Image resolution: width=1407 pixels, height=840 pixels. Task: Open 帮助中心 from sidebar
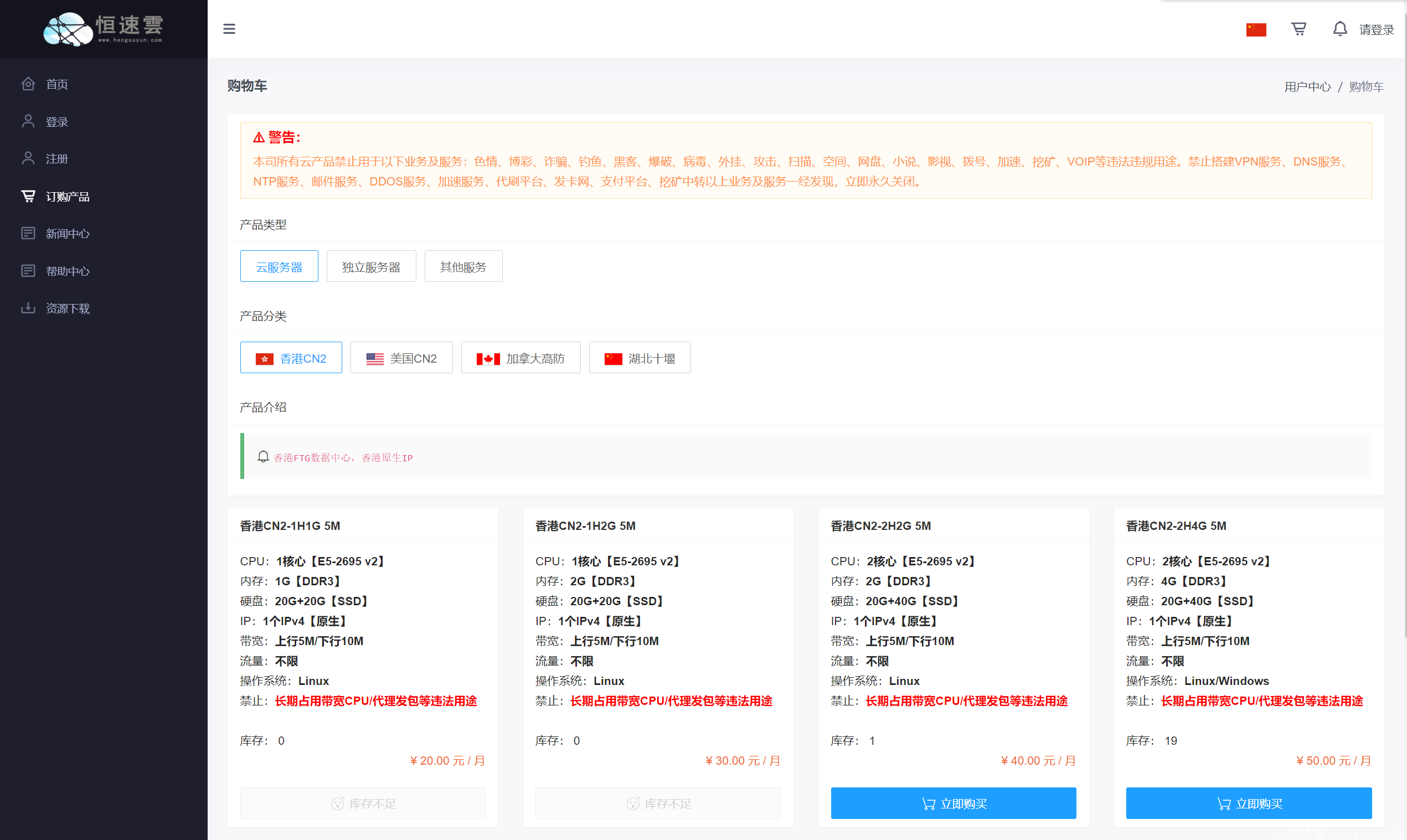click(68, 271)
